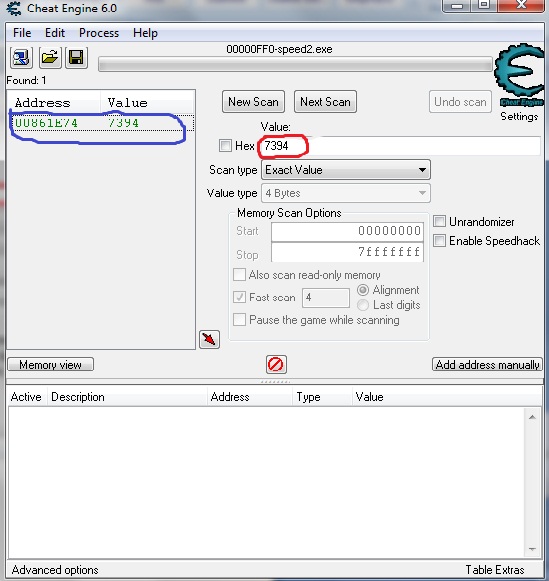549x581 pixels.
Task: Click the Value input field
Action: pyautogui.click(x=400, y=146)
